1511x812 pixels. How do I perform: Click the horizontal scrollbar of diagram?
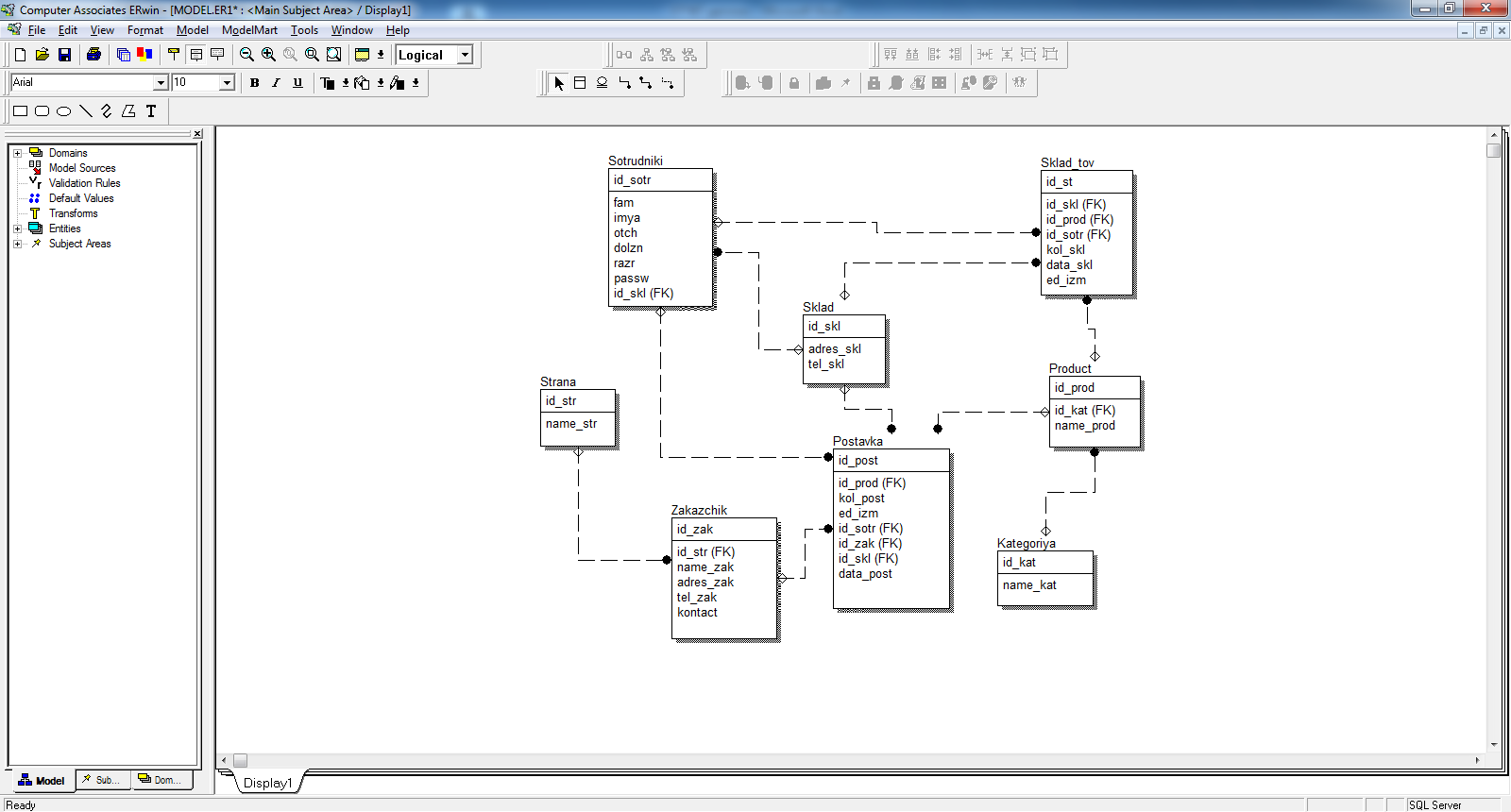851,760
